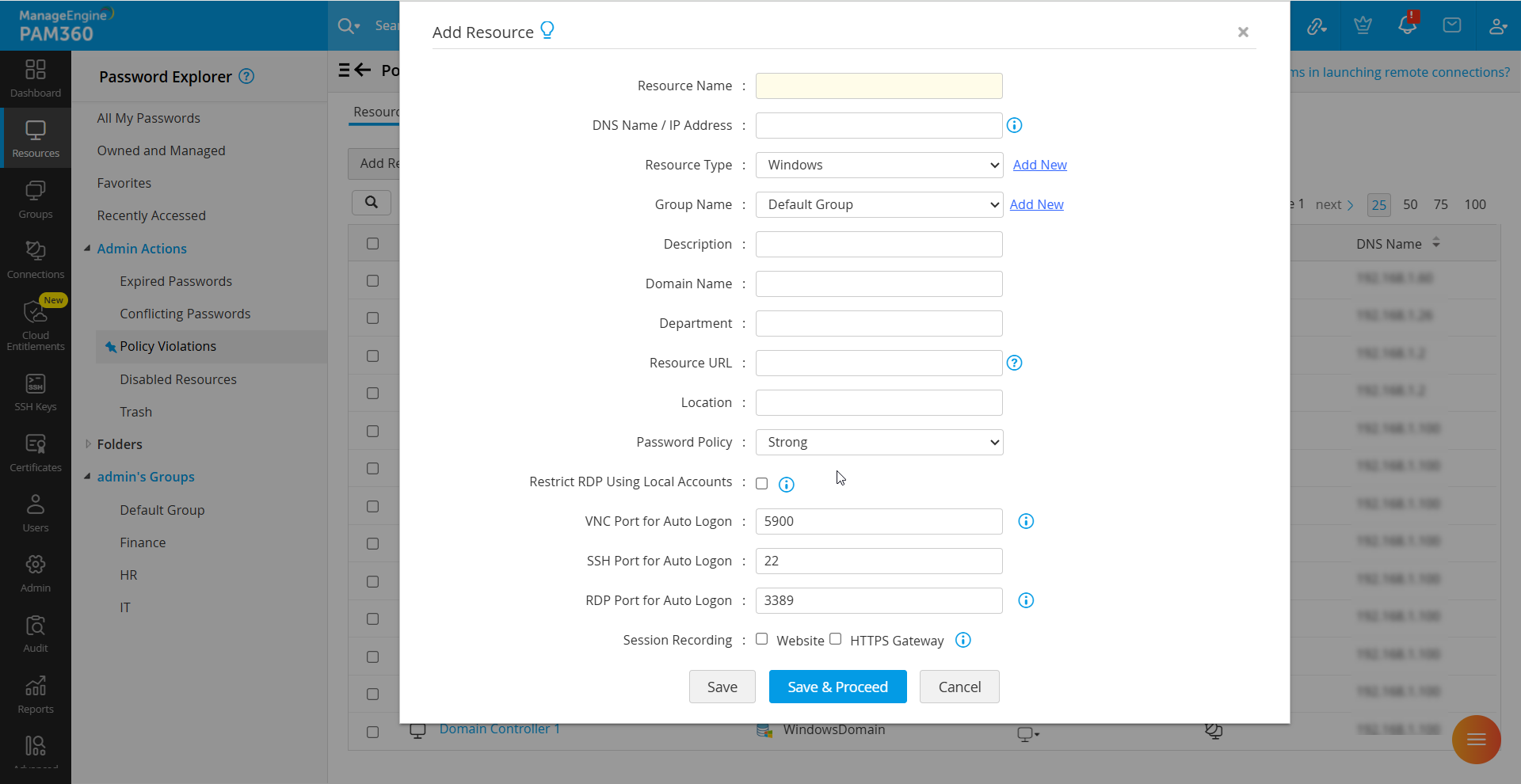The width and height of the screenshot is (1521, 784).
Task: Go to Resources in the left sidebar
Action: [x=36, y=139]
